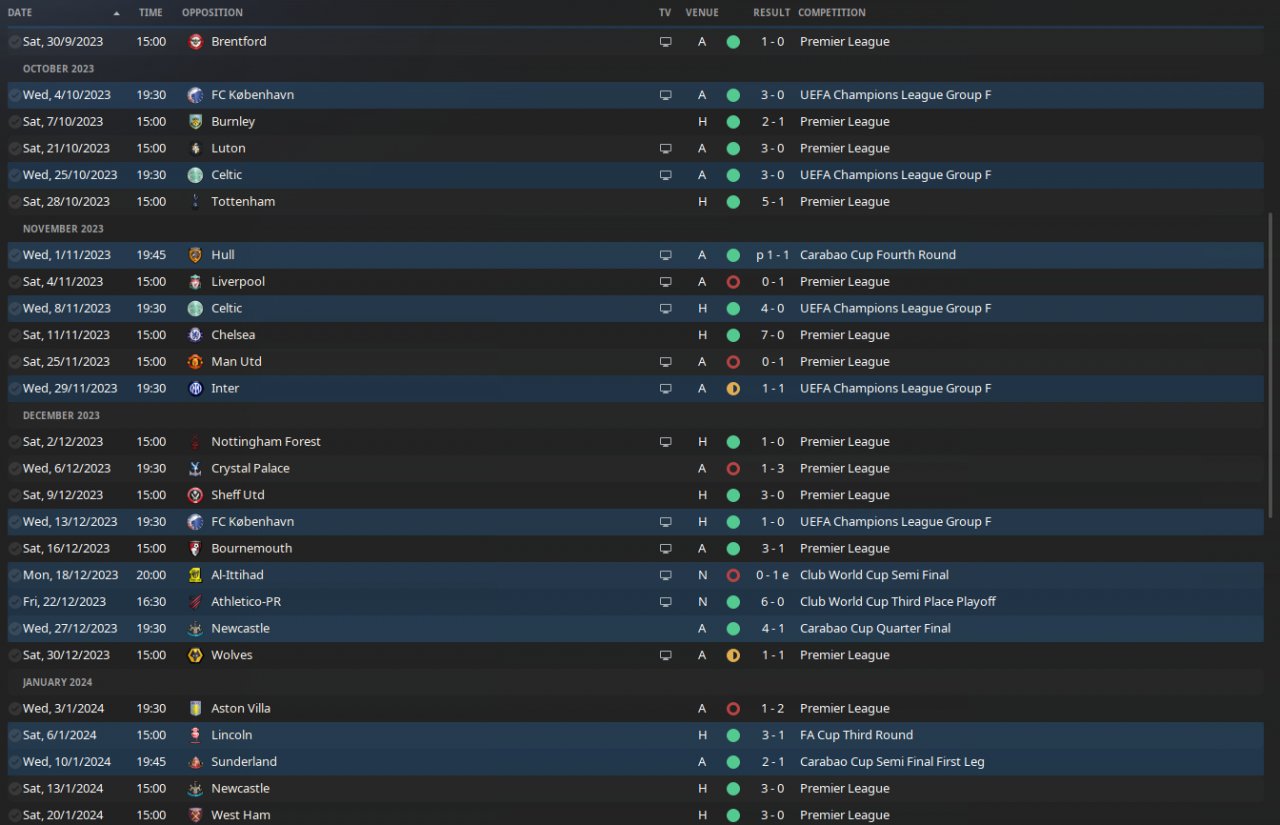Open the 7 - 0 result against Chelsea
This screenshot has height=825, width=1280.
point(772,335)
